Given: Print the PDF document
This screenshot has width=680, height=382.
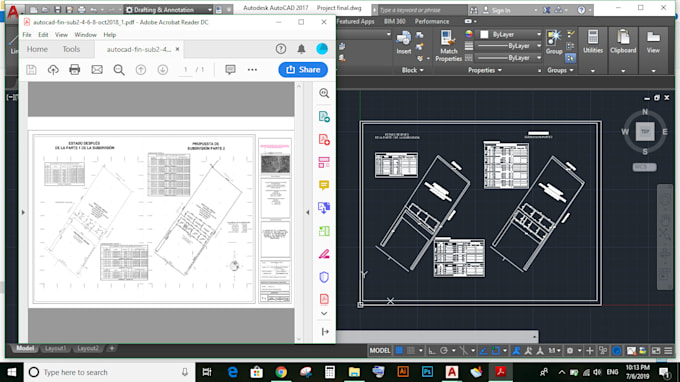Looking at the screenshot, I should (75, 70).
